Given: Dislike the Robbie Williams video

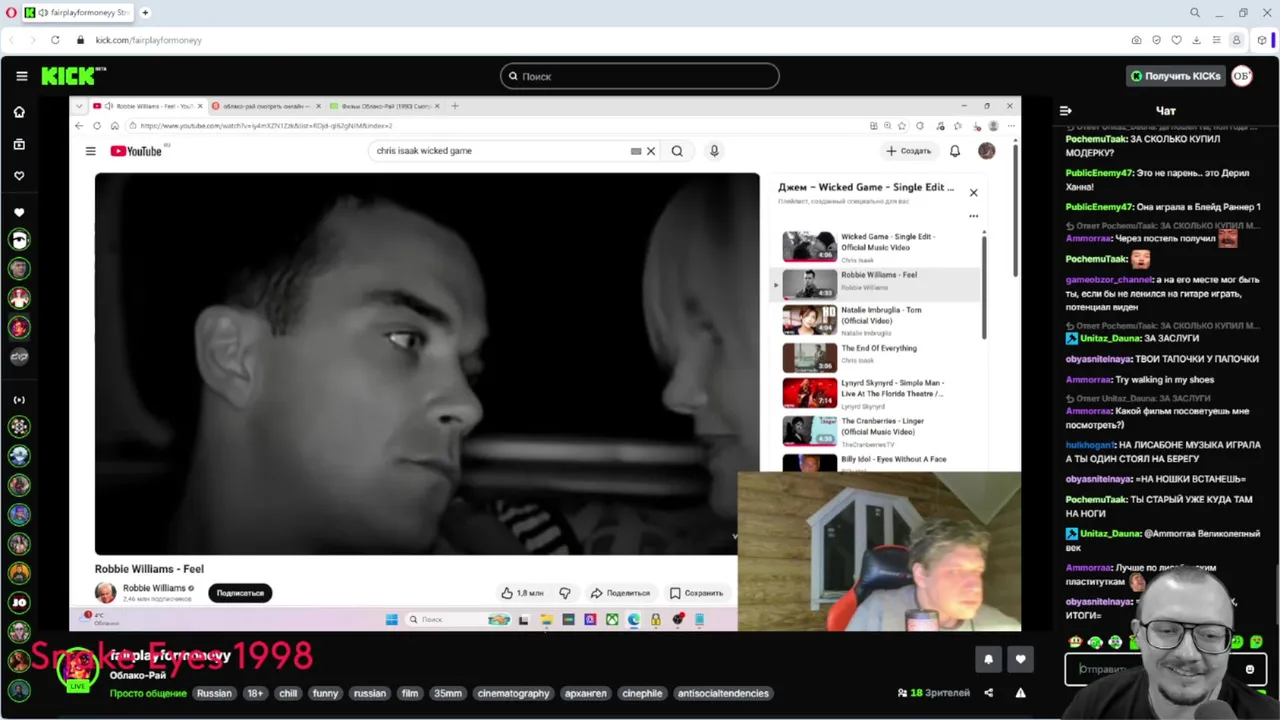Looking at the screenshot, I should tap(565, 593).
